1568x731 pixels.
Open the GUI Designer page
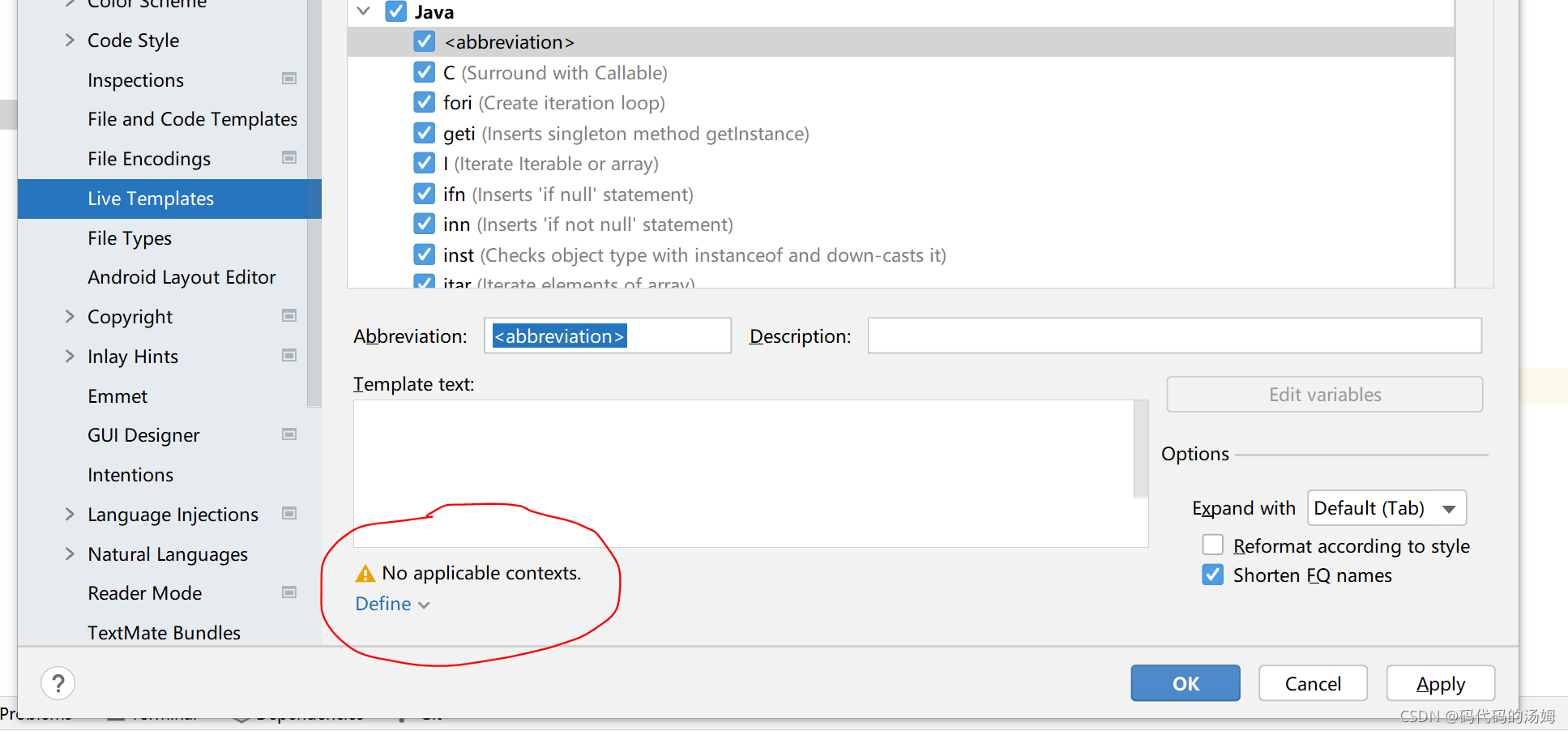point(143,435)
